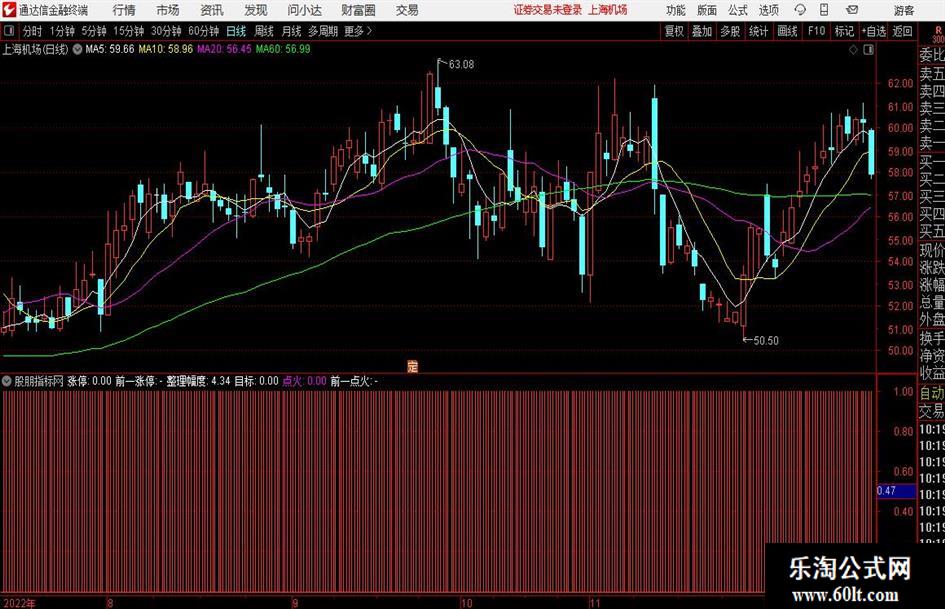
Task: Open the 资讯 menu
Action: 212,10
